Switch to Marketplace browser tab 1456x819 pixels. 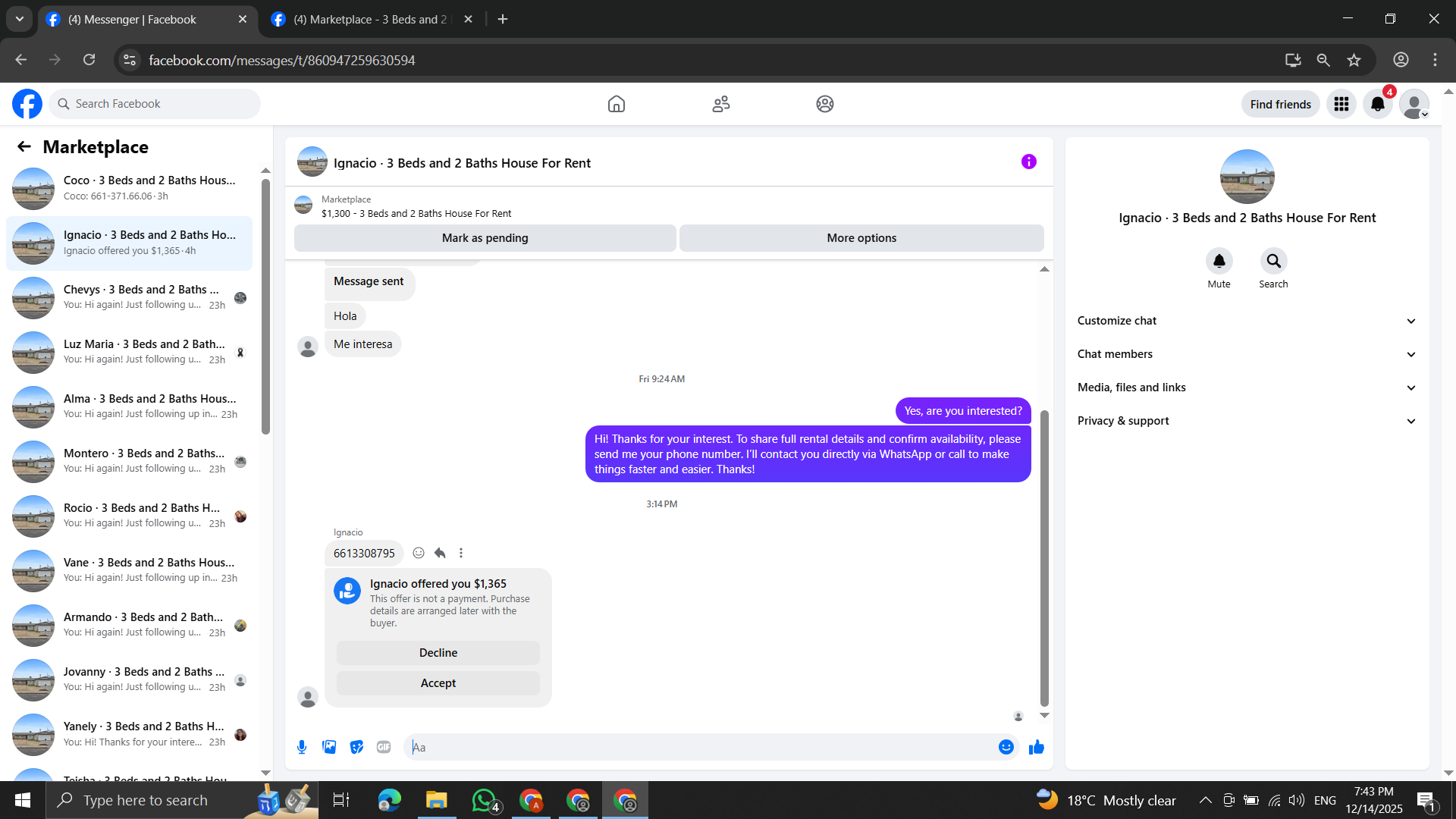(370, 19)
